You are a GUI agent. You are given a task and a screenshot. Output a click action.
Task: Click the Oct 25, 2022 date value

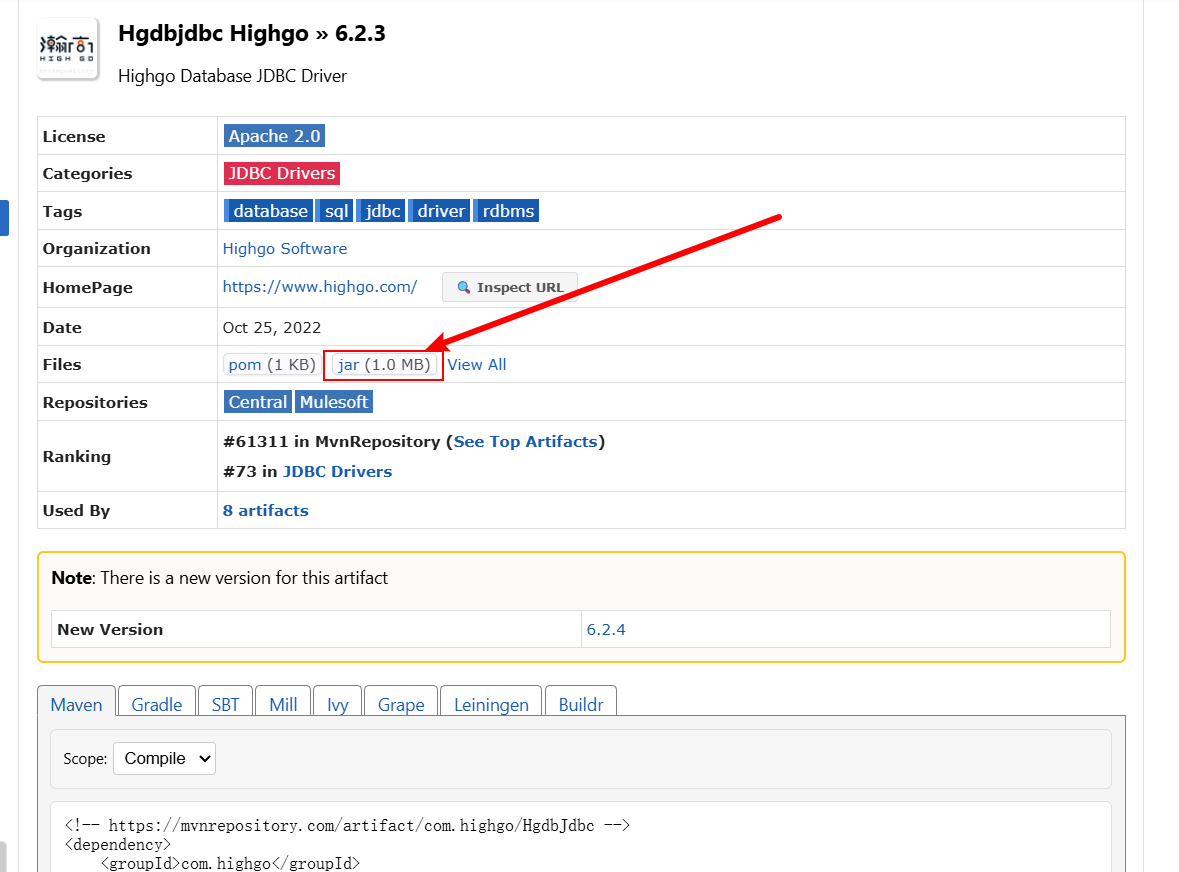pos(271,327)
